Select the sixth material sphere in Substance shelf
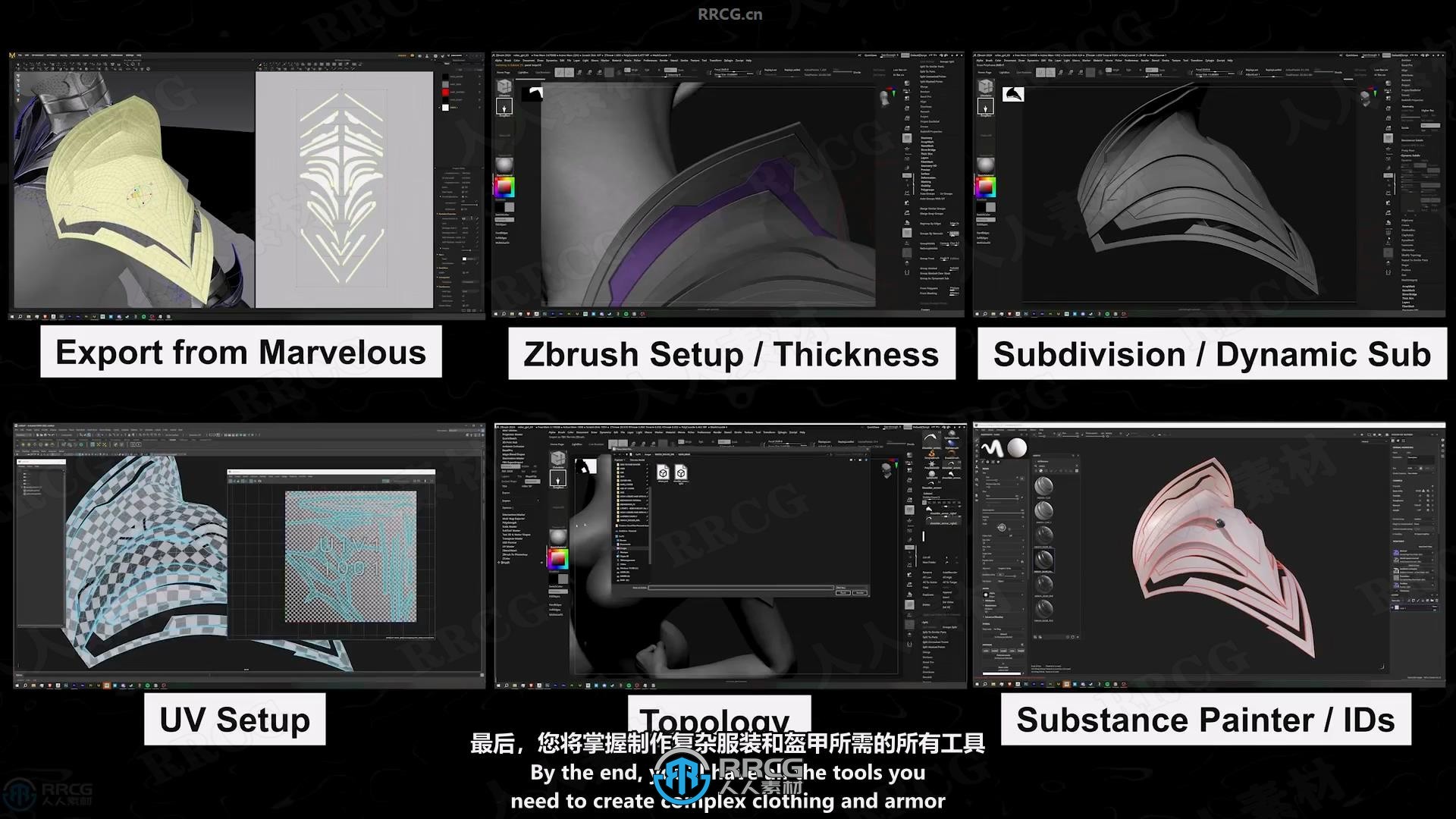1456x819 pixels. click(x=1044, y=608)
